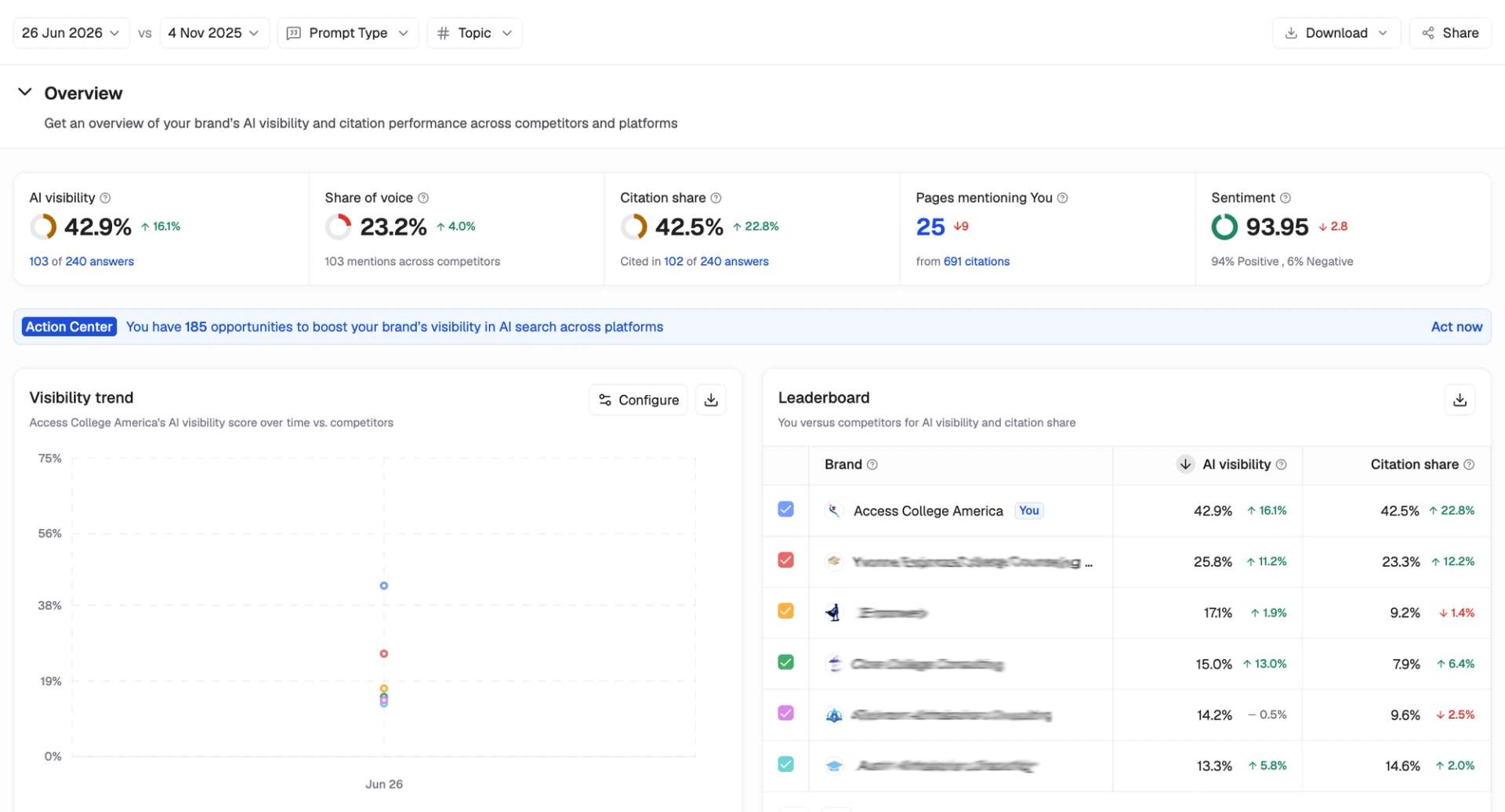Click the Citation share help icon in metrics card

tap(716, 198)
